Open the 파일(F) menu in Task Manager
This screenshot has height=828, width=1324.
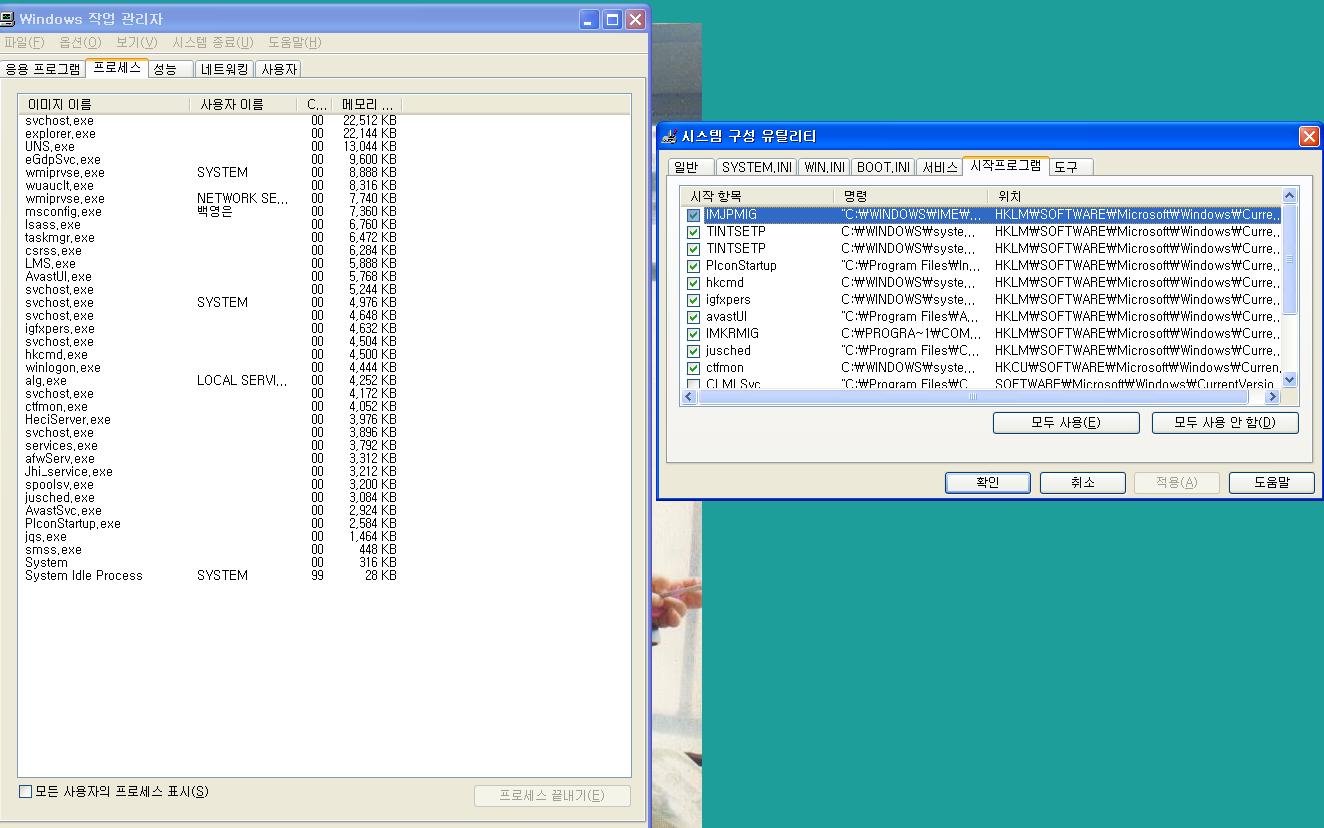pyautogui.click(x=24, y=42)
